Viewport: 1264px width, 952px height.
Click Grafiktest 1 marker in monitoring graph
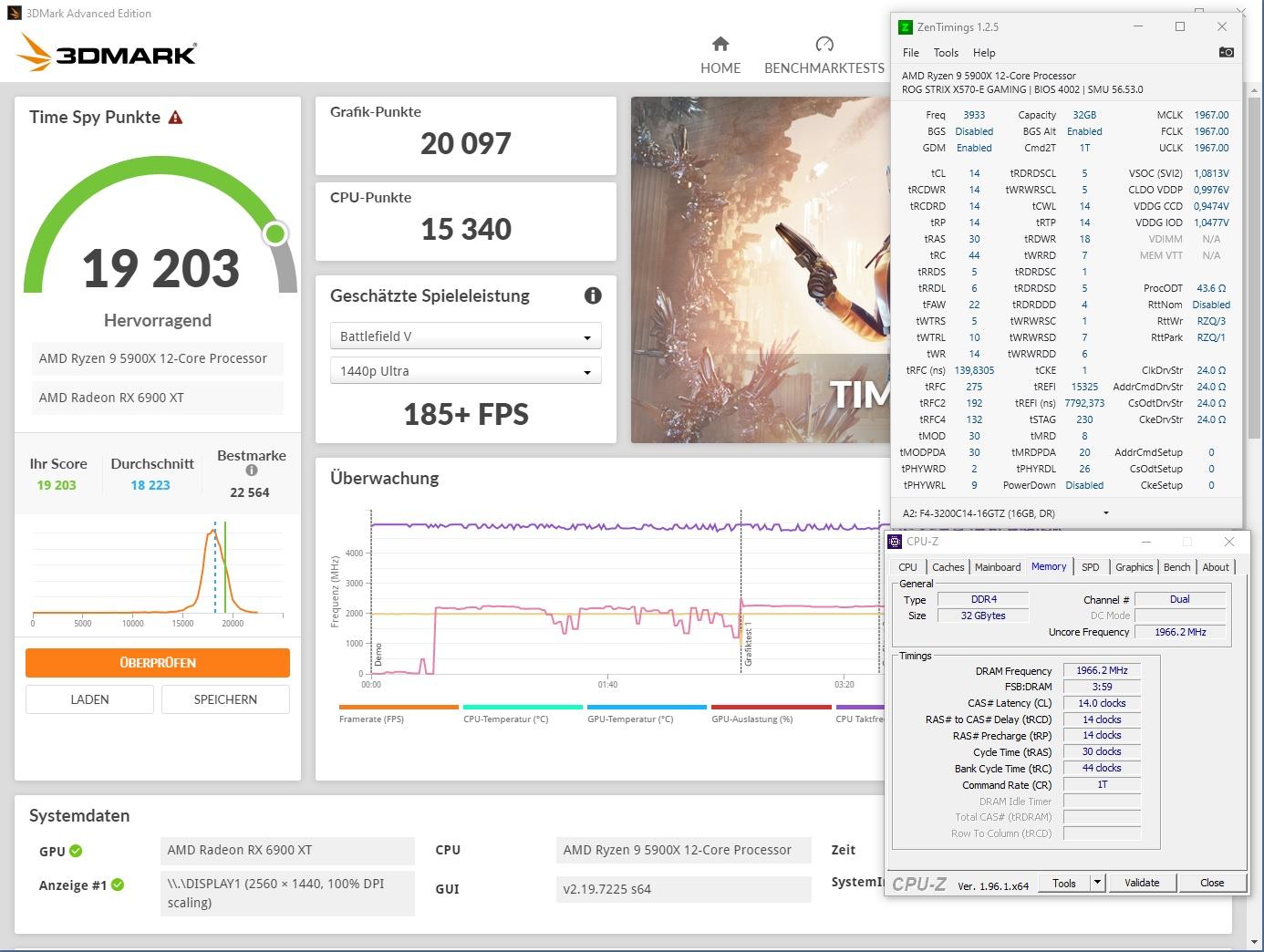click(x=748, y=646)
